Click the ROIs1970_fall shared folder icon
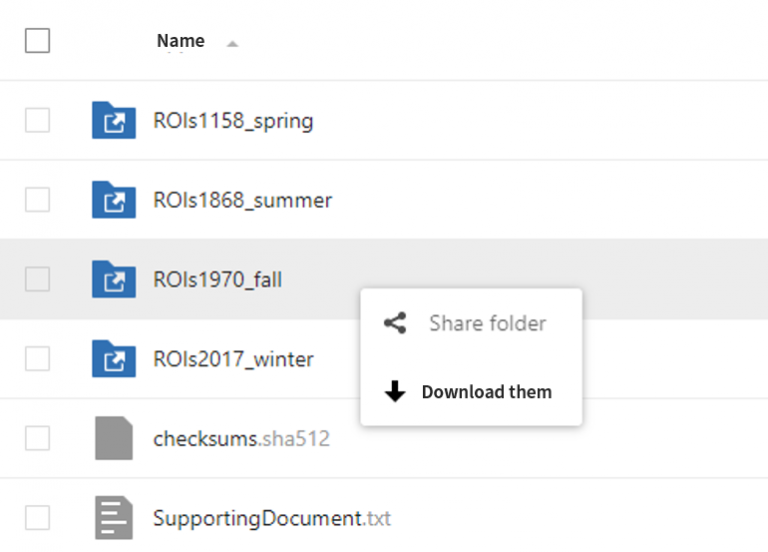Image resolution: width=768 pixels, height=552 pixels. [114, 279]
